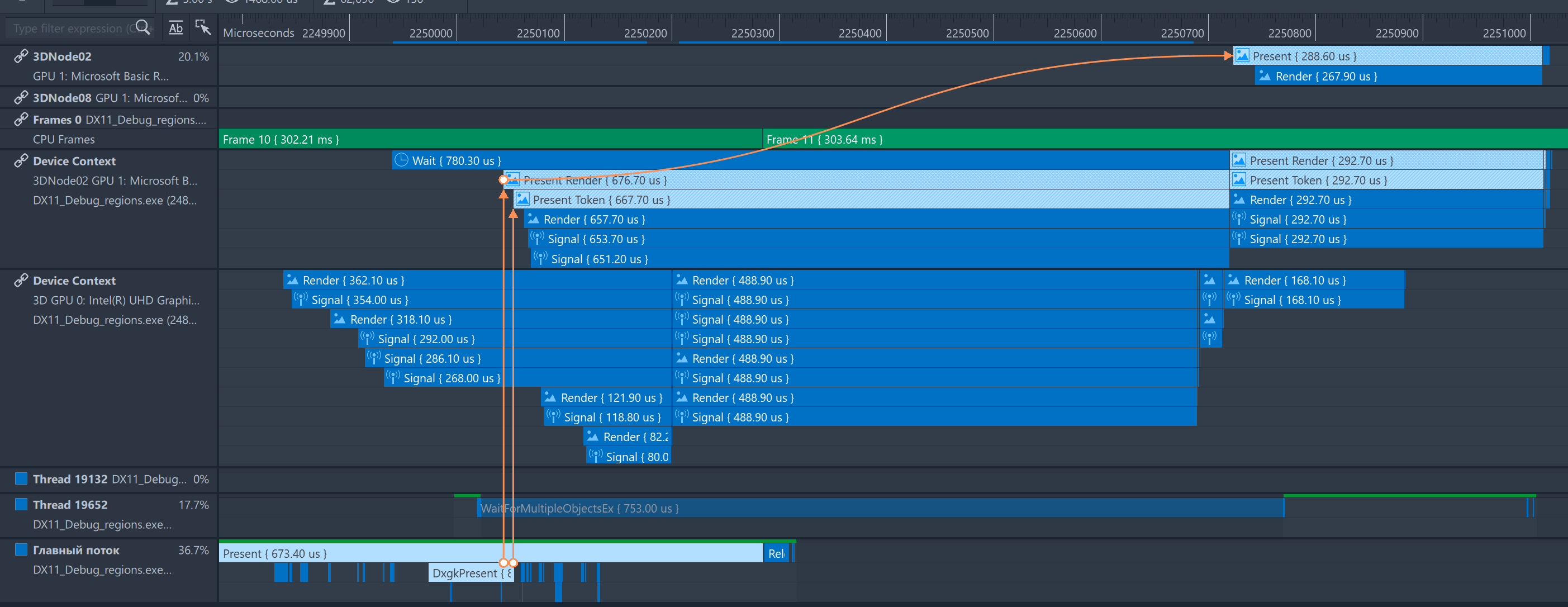
Task: Click antenna icon on Signal 168.10 us
Action: 1233,299
